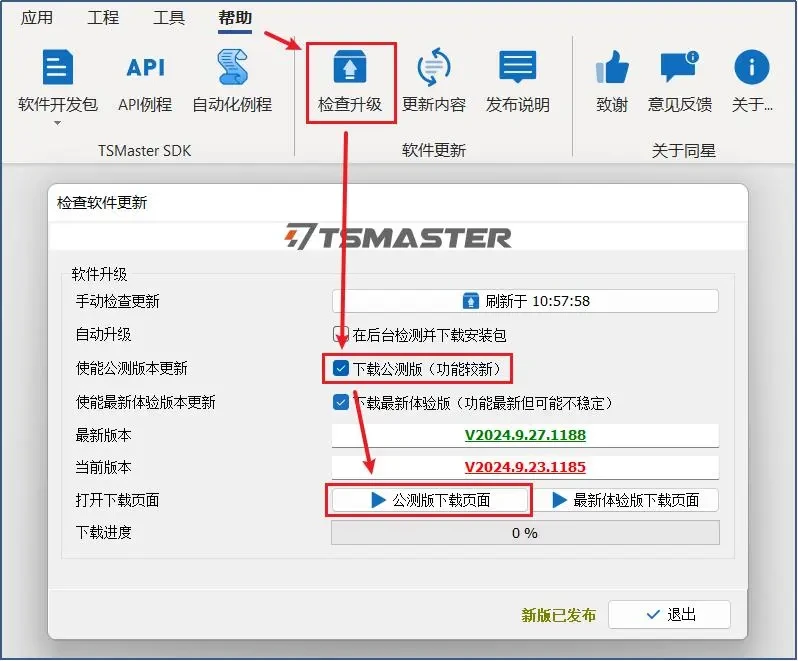Uncheck 下载公测版（功能较新）
The width and height of the screenshot is (798, 661).
click(x=340, y=368)
